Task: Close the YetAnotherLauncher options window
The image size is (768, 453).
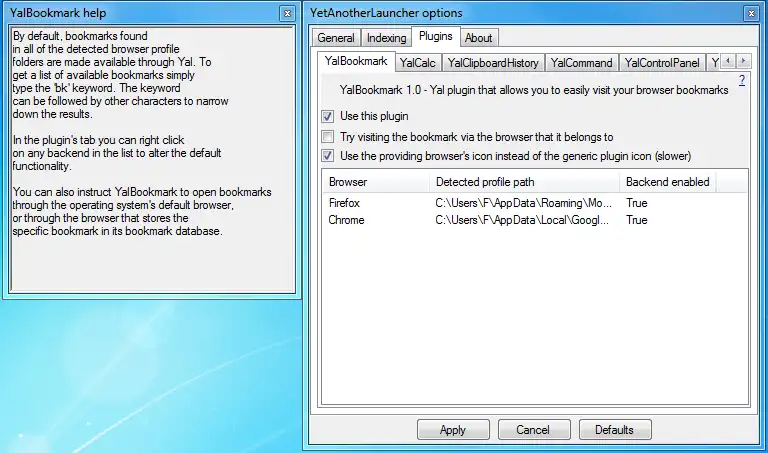Action: (751, 14)
